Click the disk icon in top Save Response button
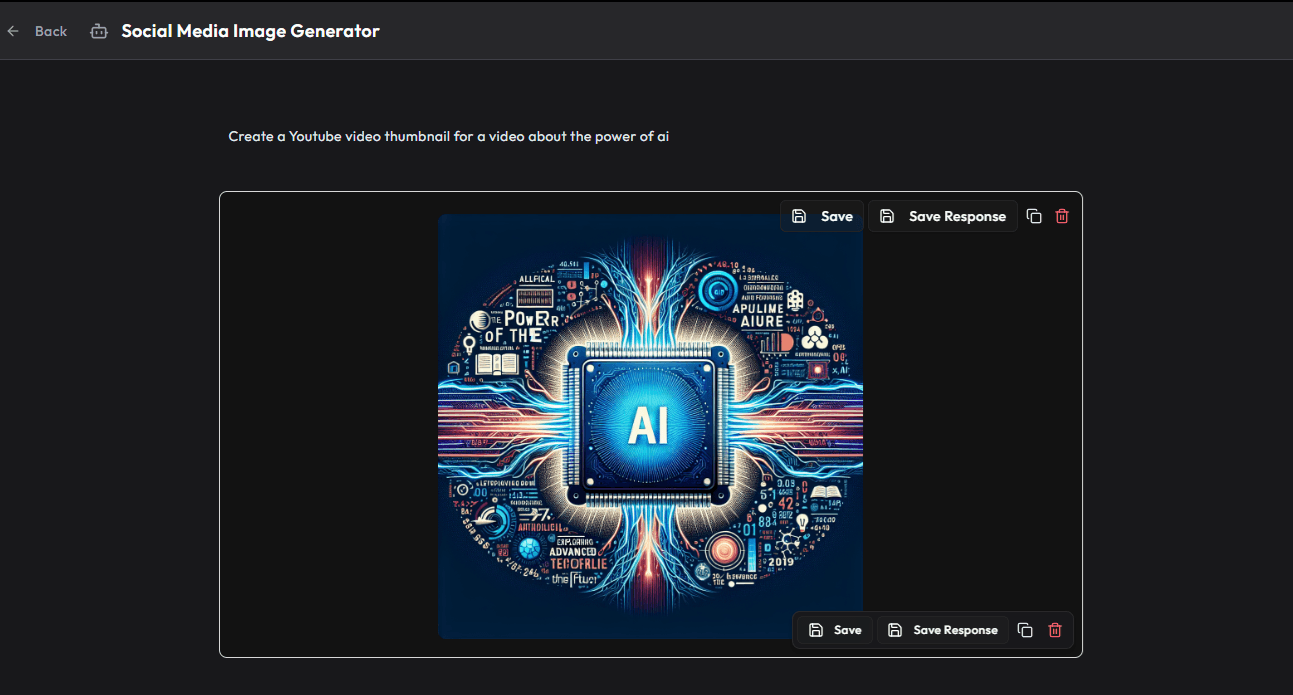 coord(887,216)
